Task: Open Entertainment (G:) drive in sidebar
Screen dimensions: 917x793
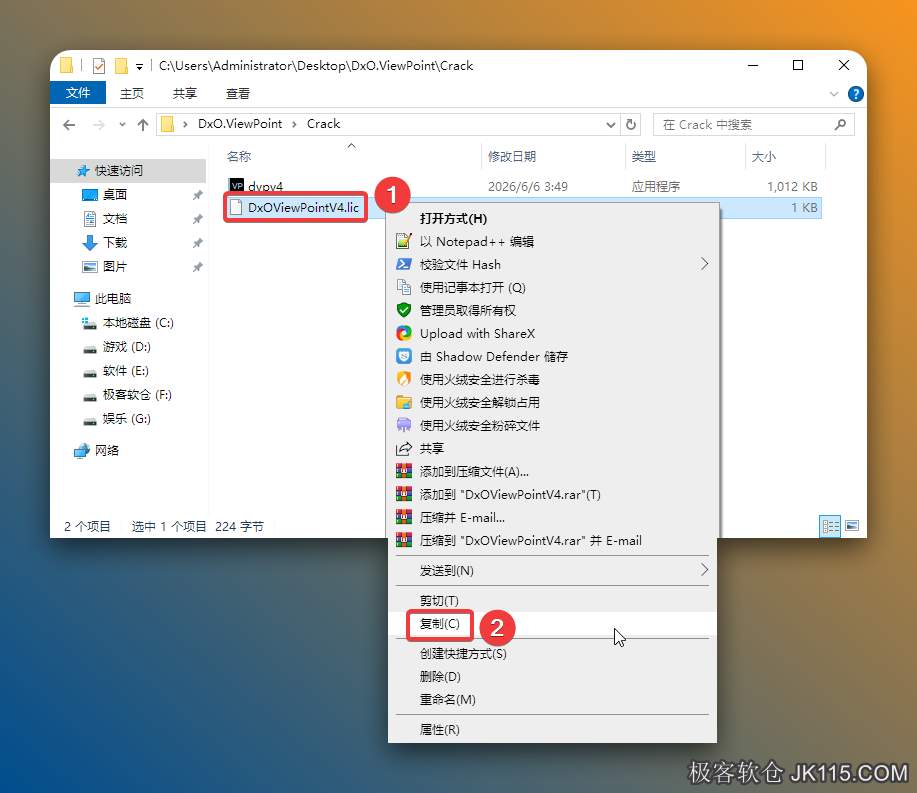Action: [x=126, y=418]
